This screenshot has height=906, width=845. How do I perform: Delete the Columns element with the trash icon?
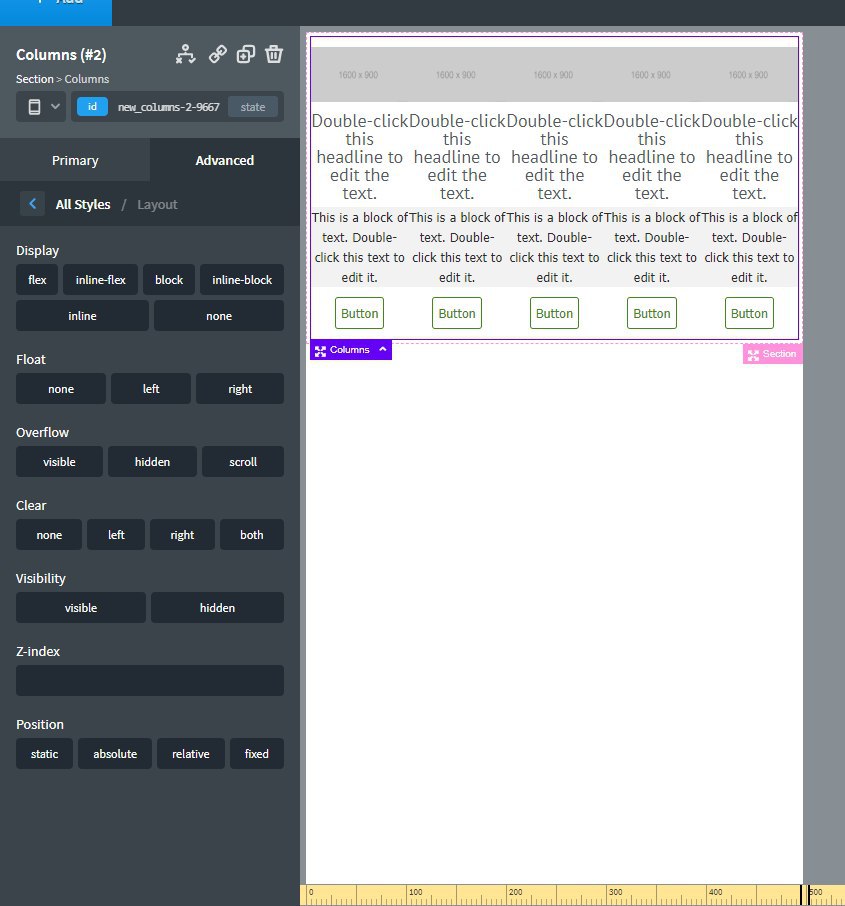[x=274, y=54]
